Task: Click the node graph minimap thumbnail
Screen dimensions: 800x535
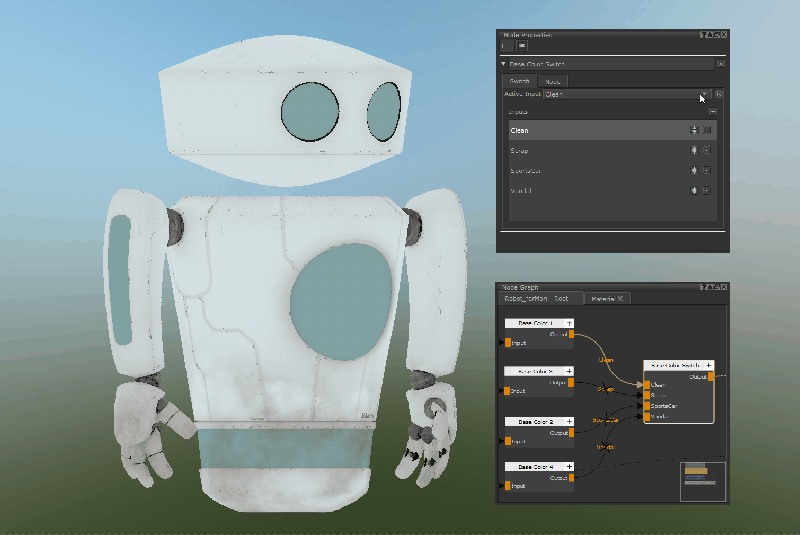Action: pyautogui.click(x=703, y=481)
